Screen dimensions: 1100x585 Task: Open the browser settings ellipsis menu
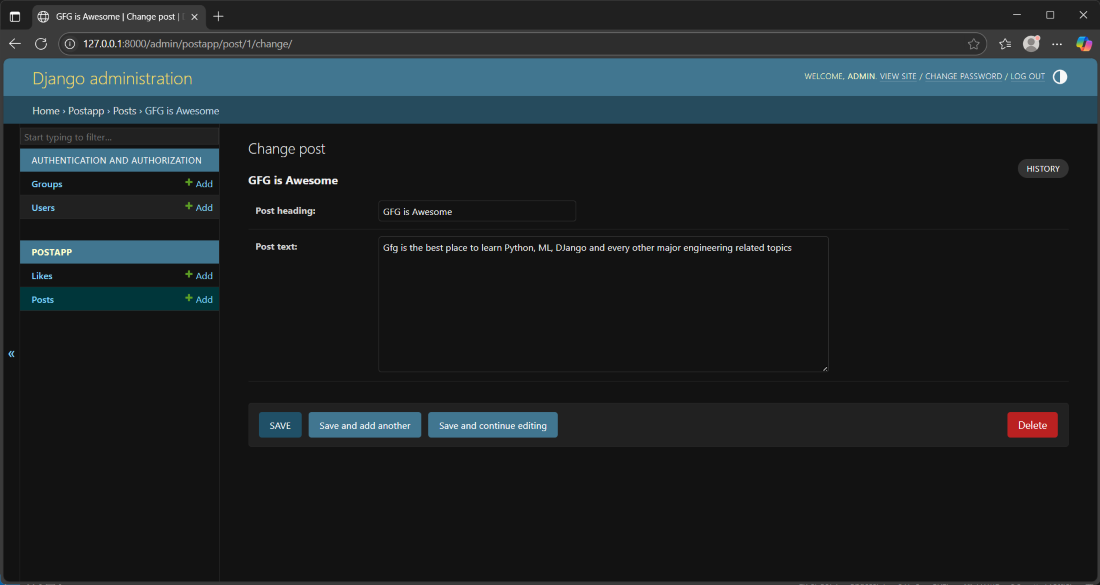click(x=1057, y=44)
